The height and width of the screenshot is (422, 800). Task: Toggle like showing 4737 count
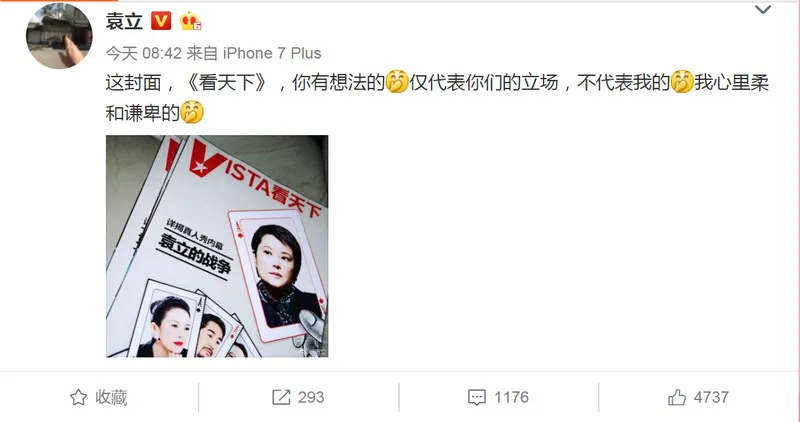(x=698, y=397)
